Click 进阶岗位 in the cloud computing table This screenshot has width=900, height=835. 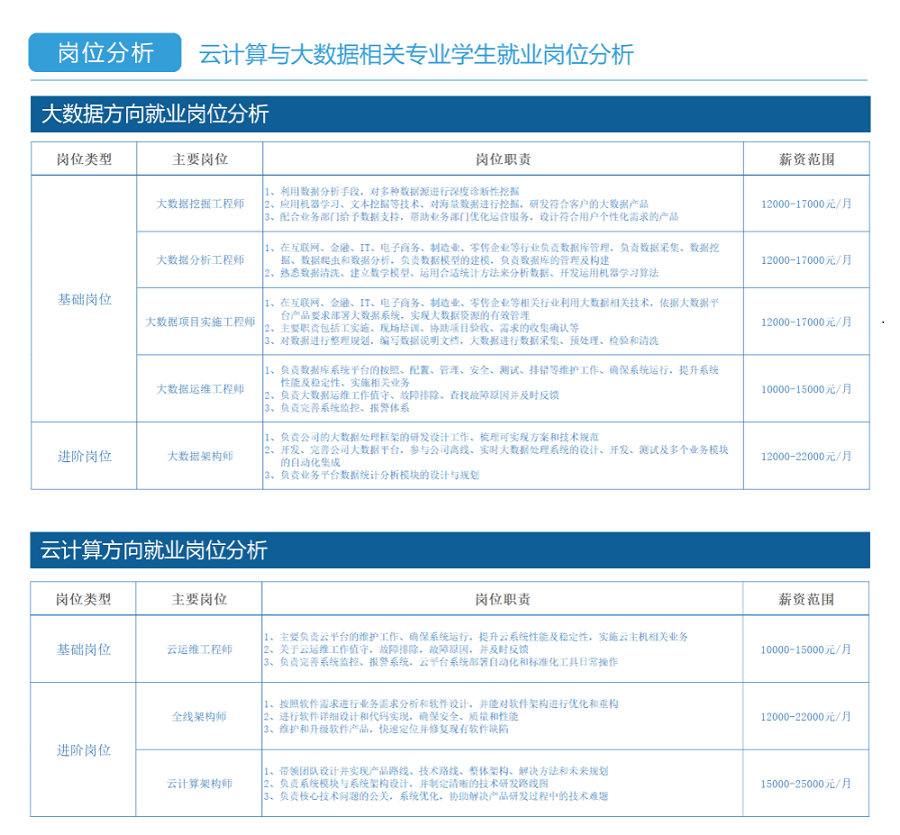84,750
